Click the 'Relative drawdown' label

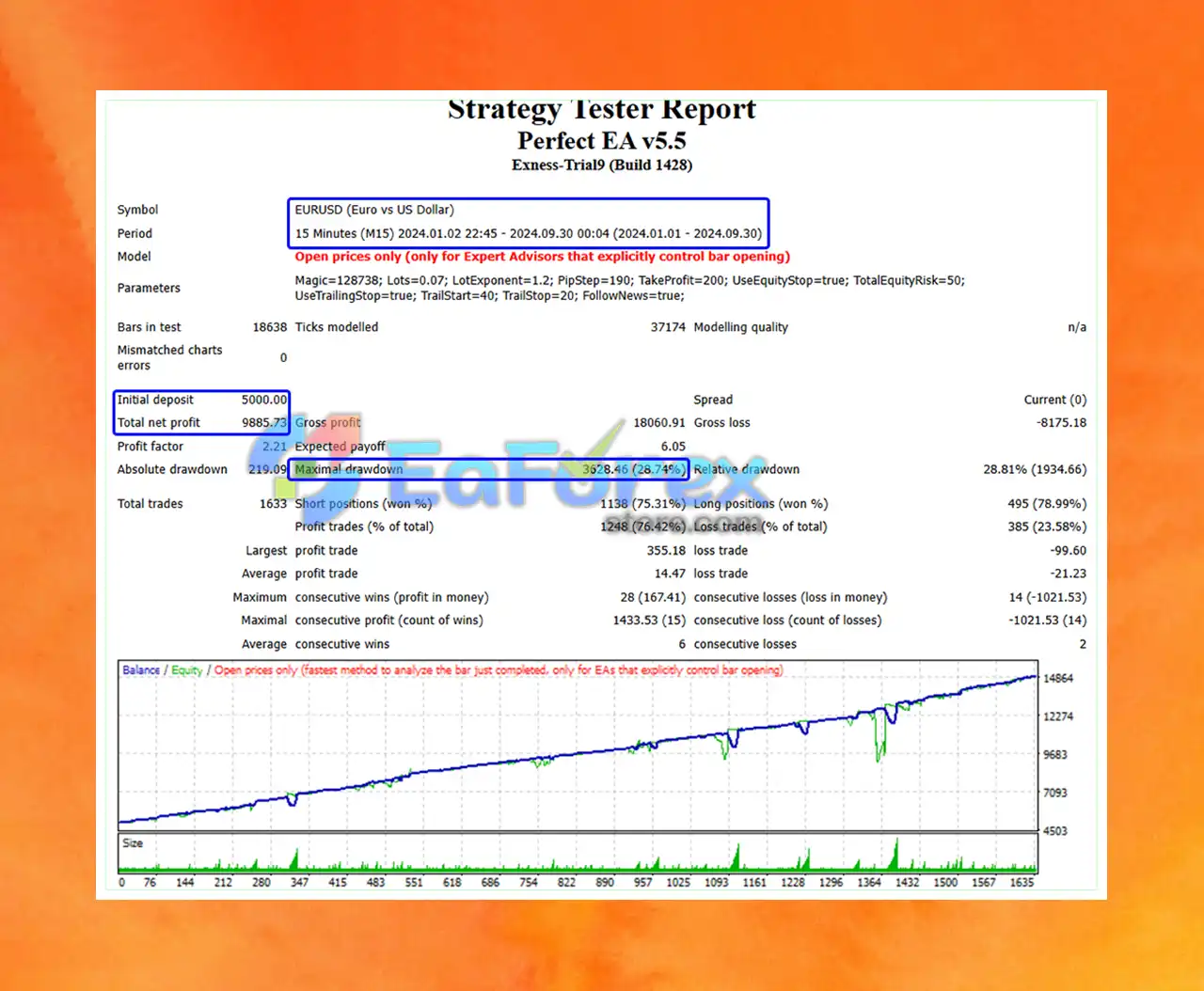(747, 469)
